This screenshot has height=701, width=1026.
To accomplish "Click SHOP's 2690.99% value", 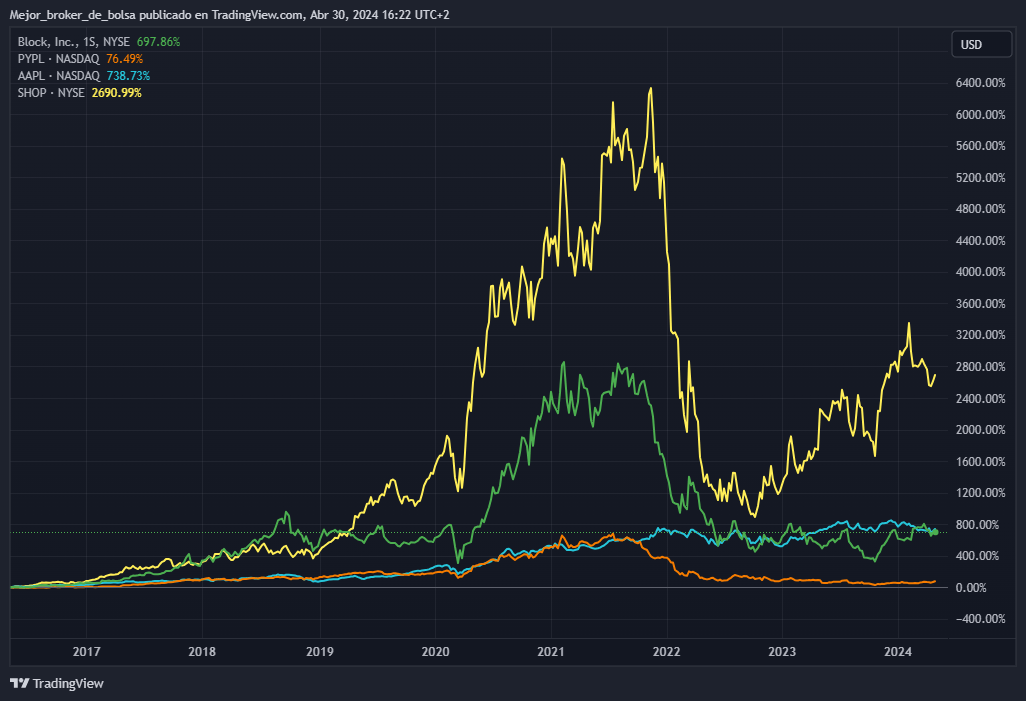I will coord(116,93).
